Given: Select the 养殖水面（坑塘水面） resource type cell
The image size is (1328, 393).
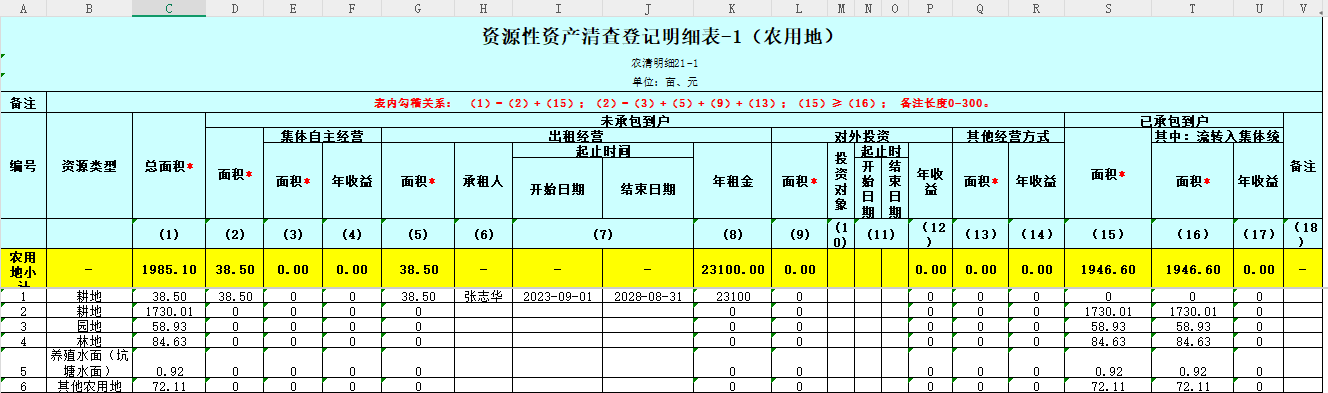Looking at the screenshot, I should pyautogui.click(x=90, y=363).
